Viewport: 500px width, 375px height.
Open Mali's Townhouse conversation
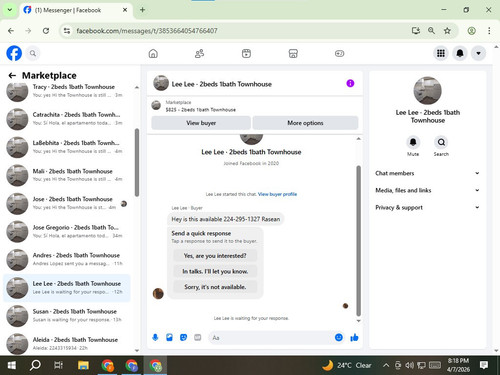(x=67, y=175)
